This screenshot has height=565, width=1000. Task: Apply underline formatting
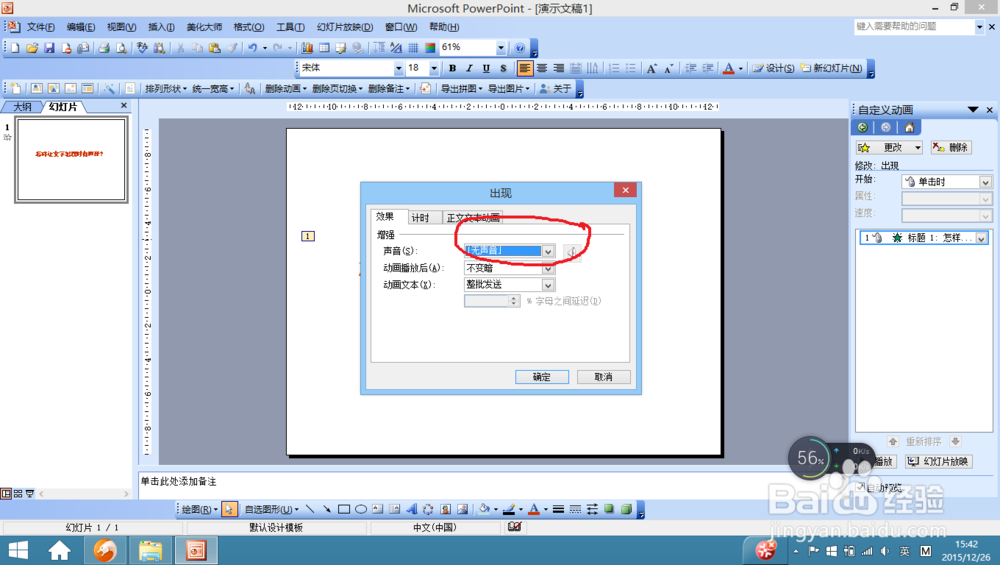(486, 68)
